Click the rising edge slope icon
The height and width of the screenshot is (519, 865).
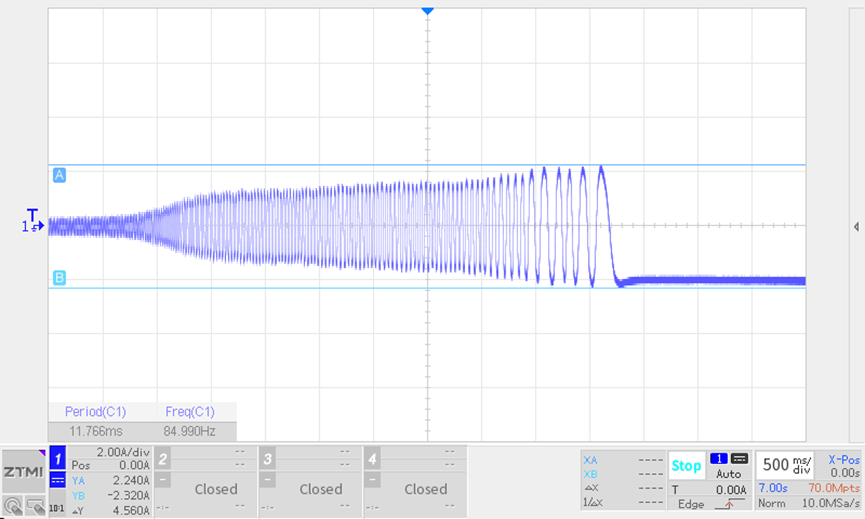pyautogui.click(x=728, y=504)
